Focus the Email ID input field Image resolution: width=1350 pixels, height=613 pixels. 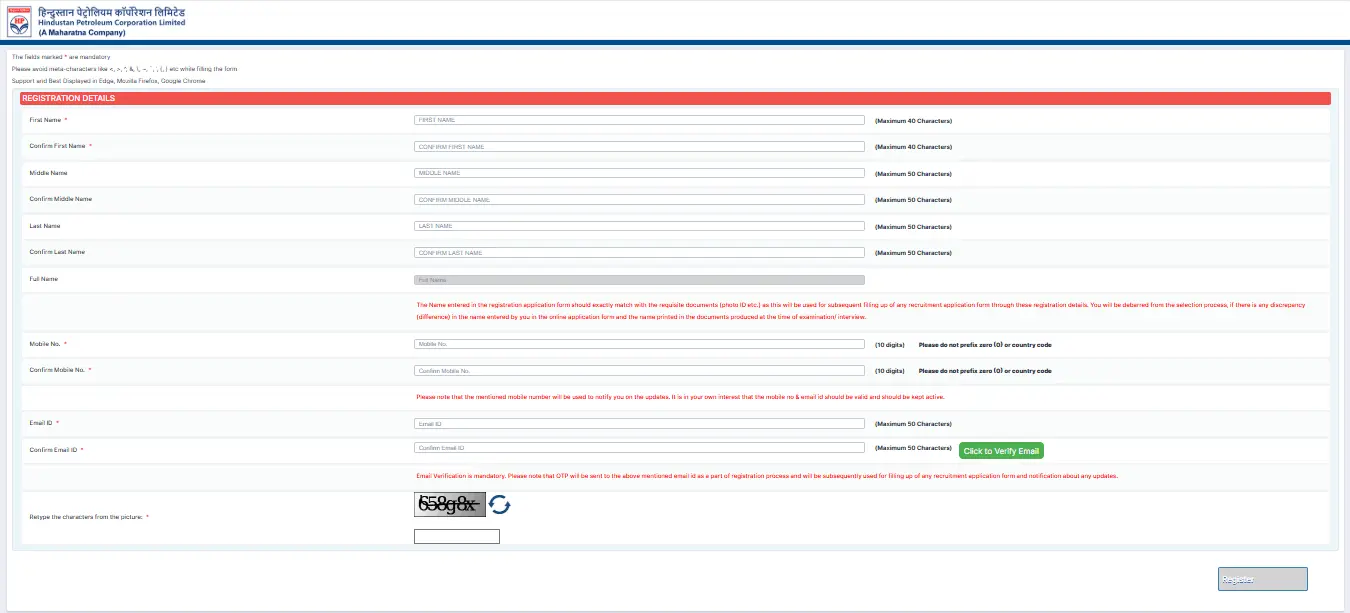(639, 424)
